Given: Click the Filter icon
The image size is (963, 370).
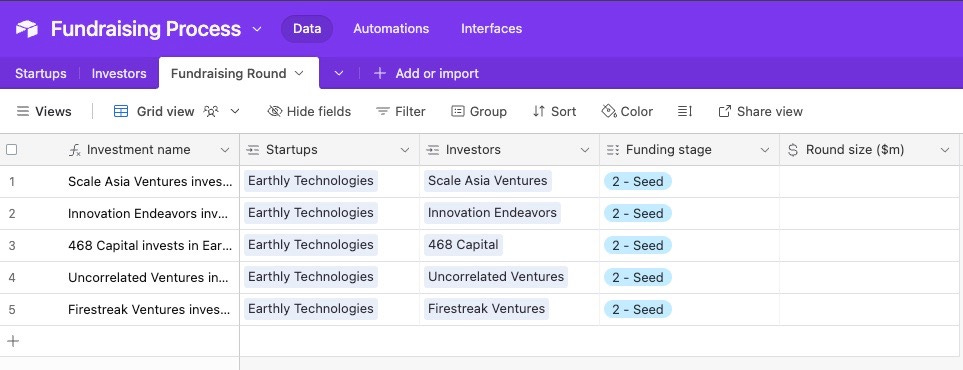Looking at the screenshot, I should pyautogui.click(x=383, y=111).
